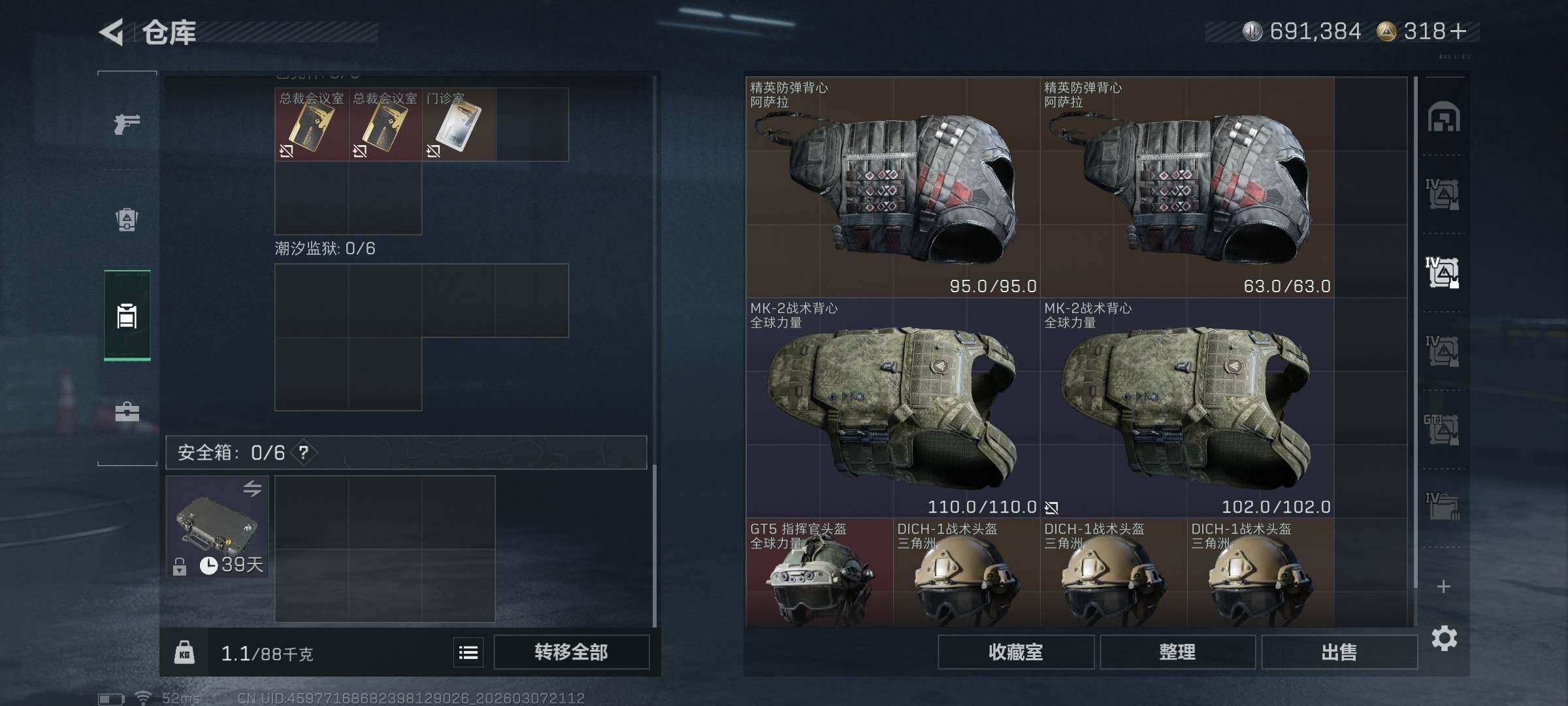The image size is (1568, 706).
Task: Switch to the GTI storage box tab
Action: pos(1442,429)
